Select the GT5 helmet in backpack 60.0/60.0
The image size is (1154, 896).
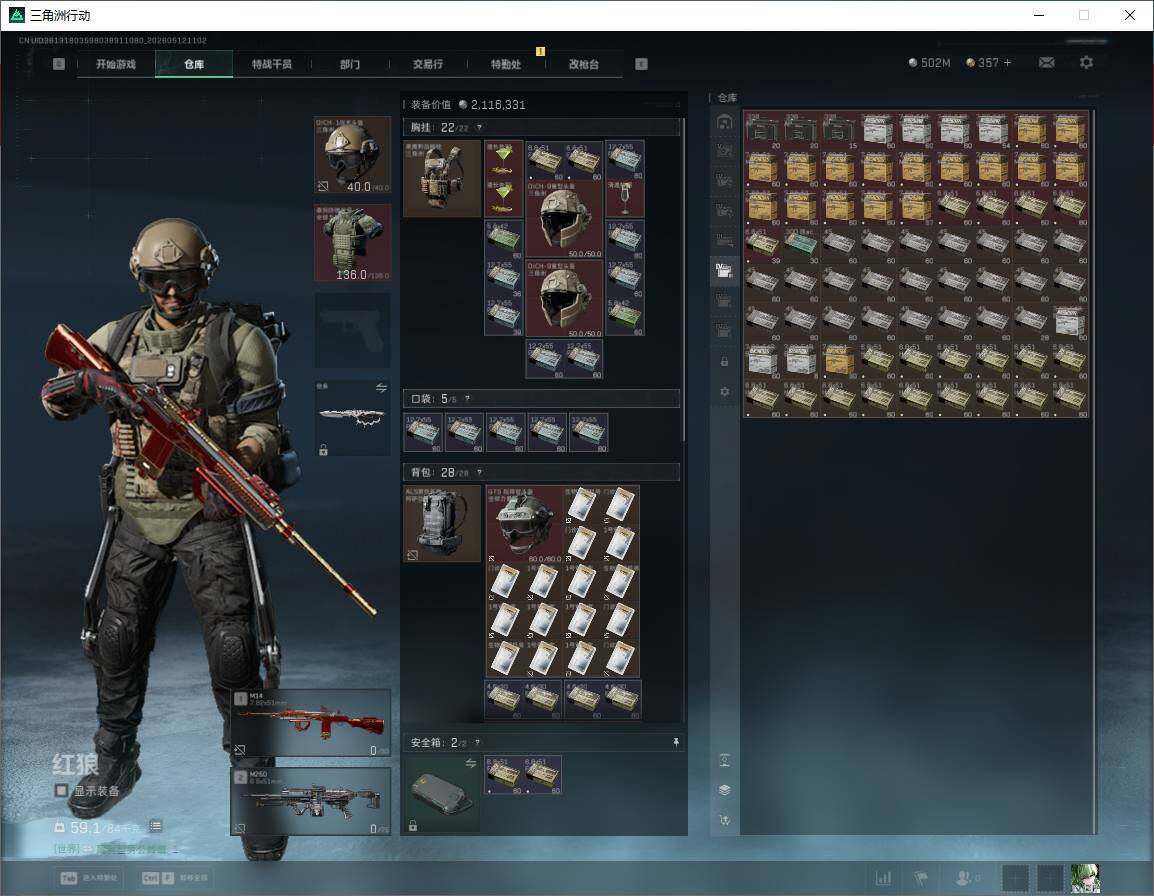click(525, 524)
